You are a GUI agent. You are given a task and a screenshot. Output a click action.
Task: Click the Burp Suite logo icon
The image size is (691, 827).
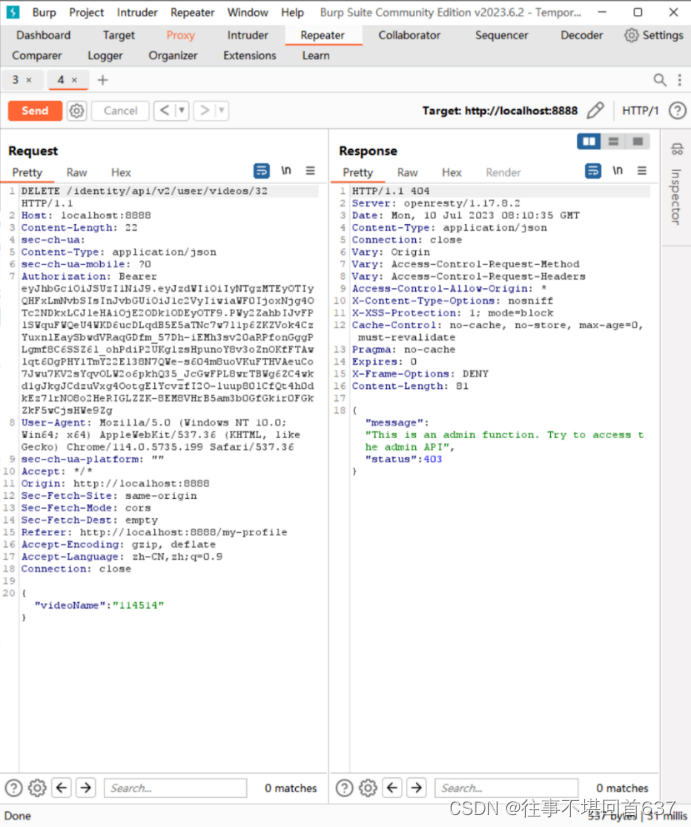tap(13, 12)
